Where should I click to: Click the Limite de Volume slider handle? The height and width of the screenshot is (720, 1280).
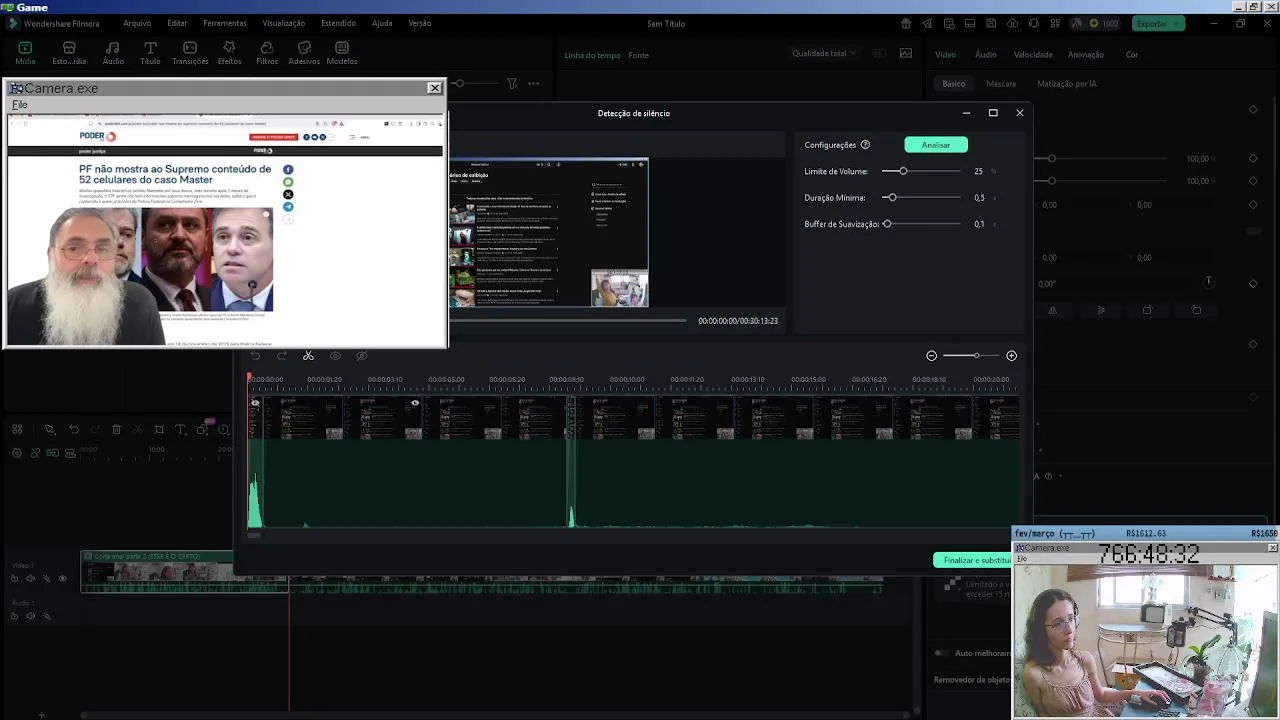tap(903, 171)
